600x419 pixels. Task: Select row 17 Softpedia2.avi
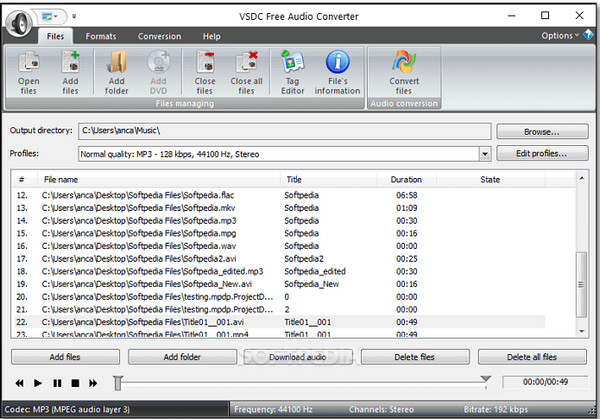click(279, 259)
